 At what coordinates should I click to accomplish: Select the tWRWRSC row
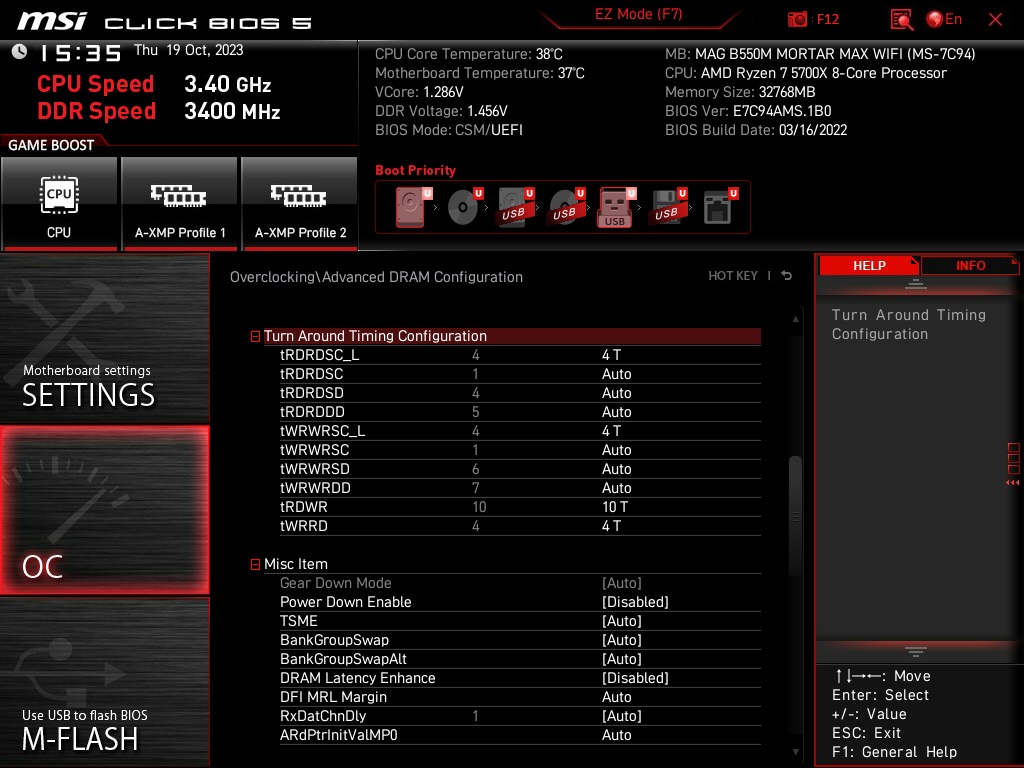tap(520, 450)
